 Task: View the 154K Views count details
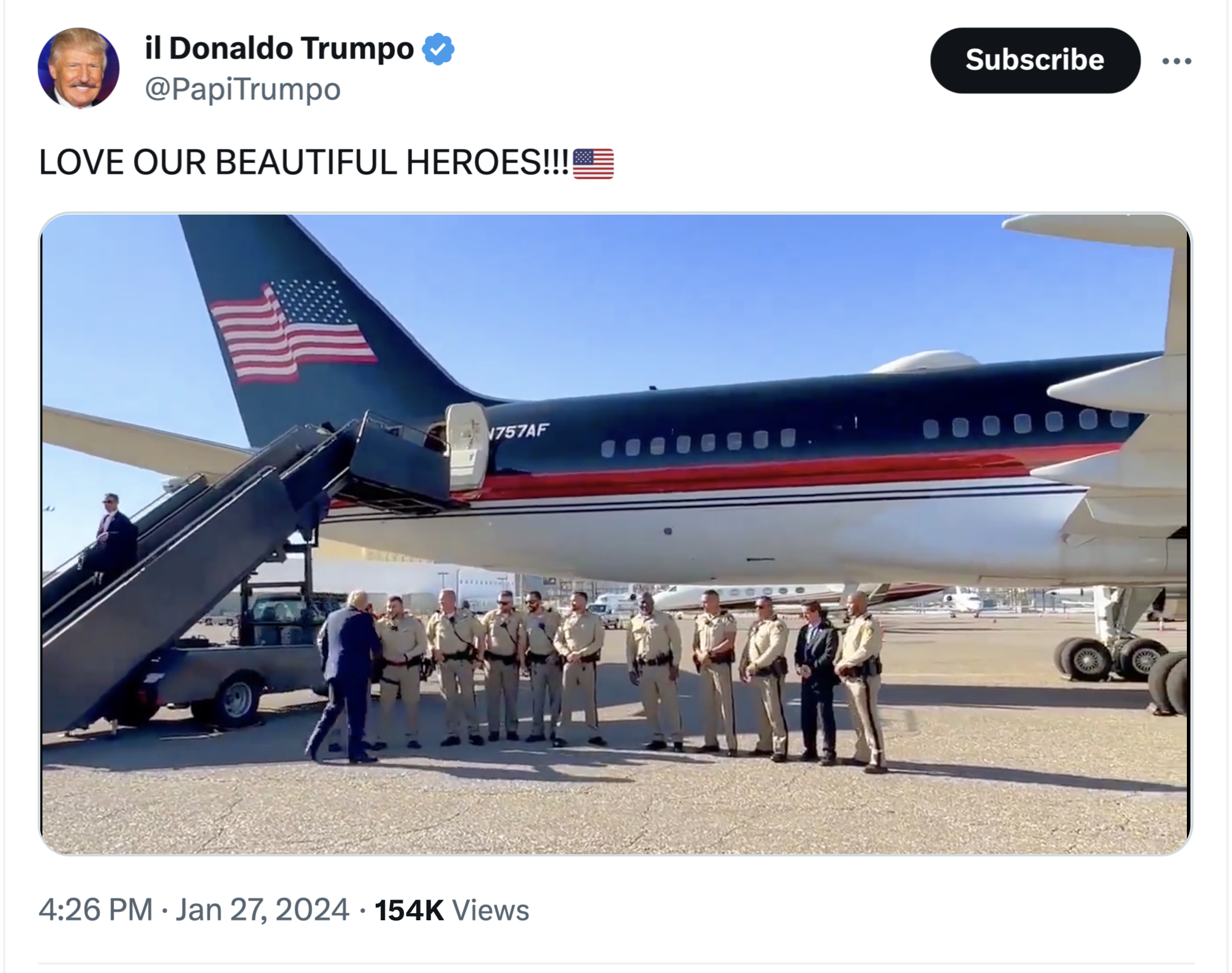click(452, 910)
